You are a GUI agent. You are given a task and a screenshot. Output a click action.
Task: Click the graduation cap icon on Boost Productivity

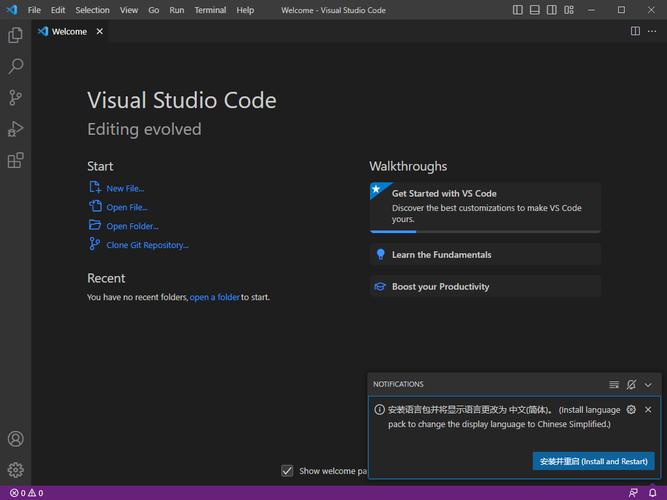coord(380,287)
